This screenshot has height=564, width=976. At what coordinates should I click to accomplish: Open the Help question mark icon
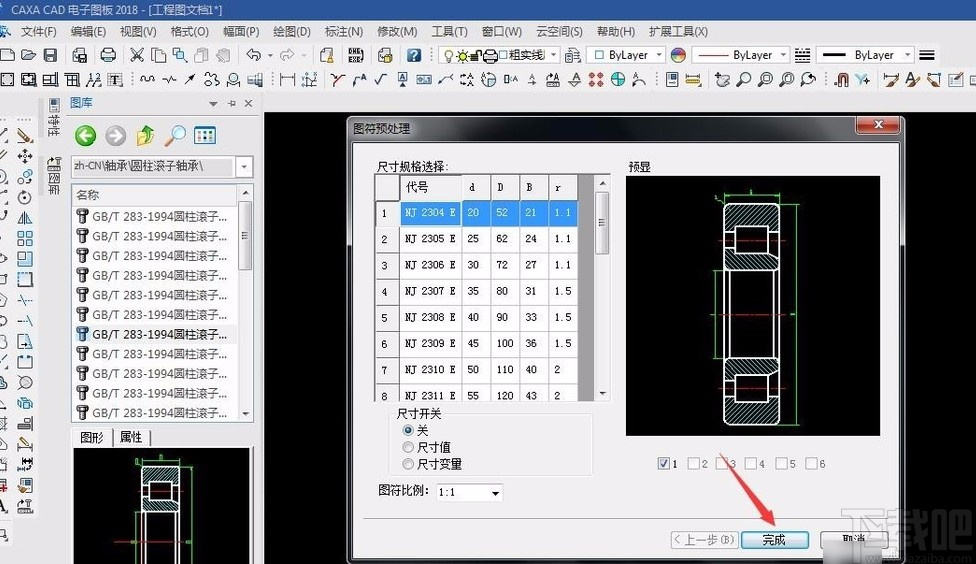tap(414, 55)
